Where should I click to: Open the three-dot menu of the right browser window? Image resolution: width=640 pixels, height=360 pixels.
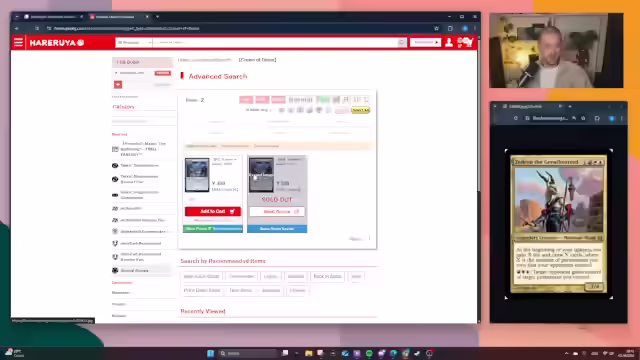click(622, 118)
